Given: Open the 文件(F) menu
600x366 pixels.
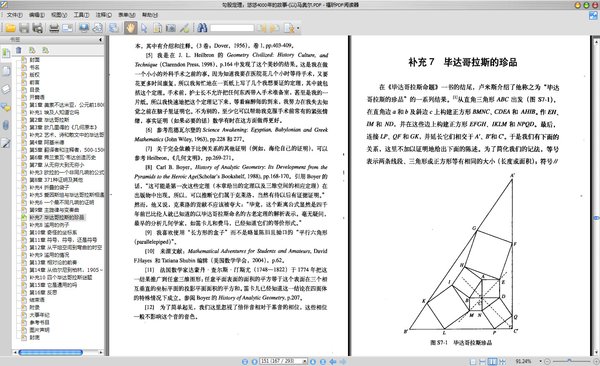Looking at the screenshot, I should pos(14,15).
